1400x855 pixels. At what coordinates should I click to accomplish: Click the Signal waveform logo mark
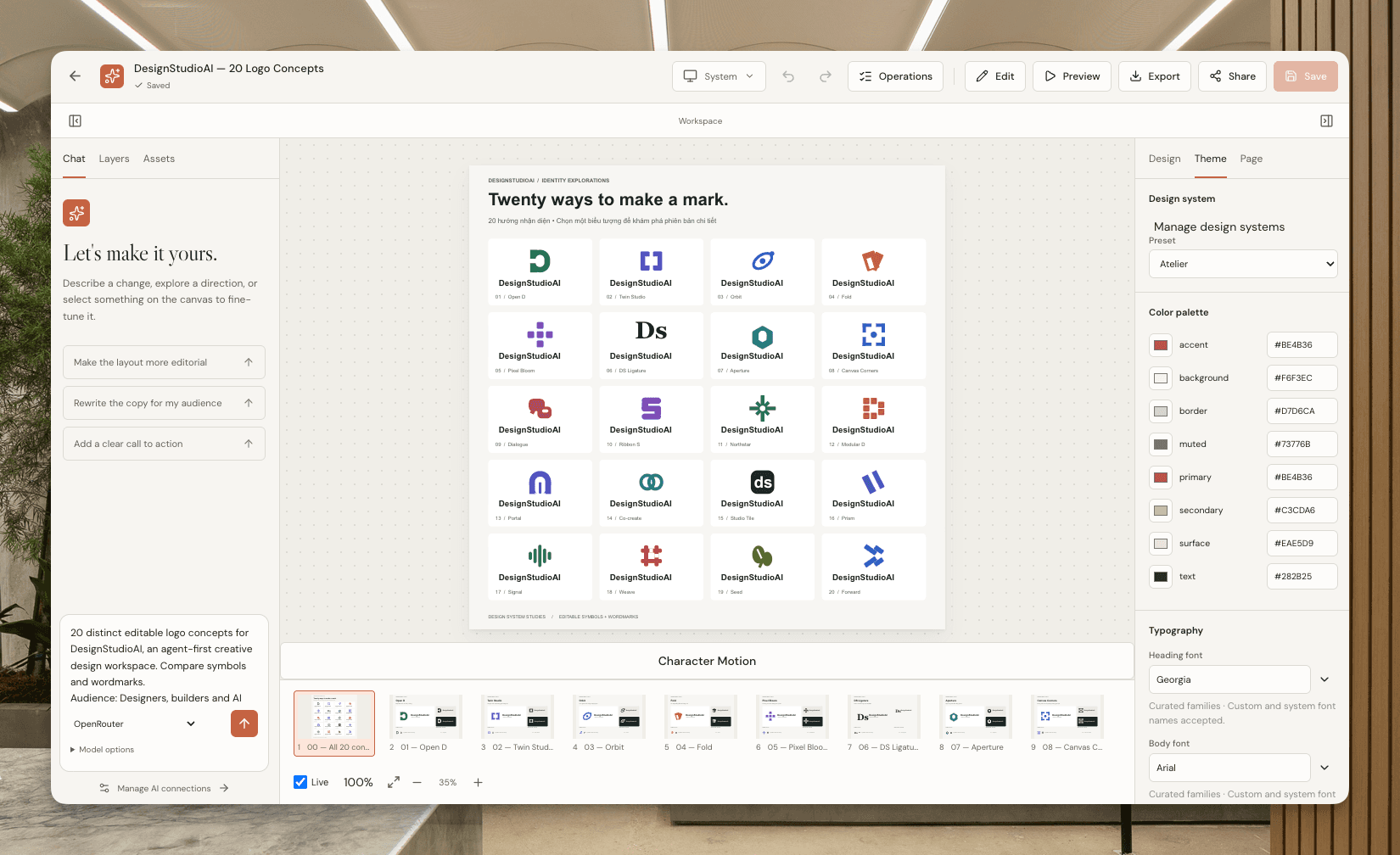[540, 556]
